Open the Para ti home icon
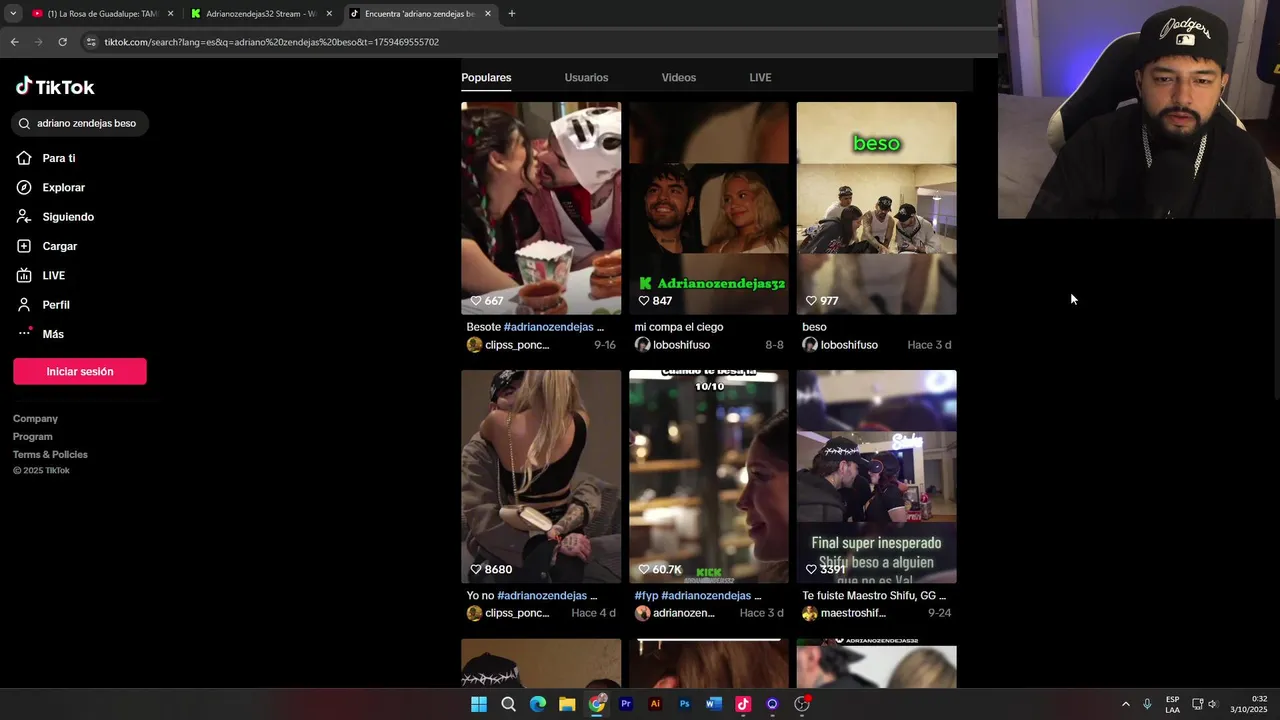Image resolution: width=1280 pixels, height=720 pixels. coord(24,158)
